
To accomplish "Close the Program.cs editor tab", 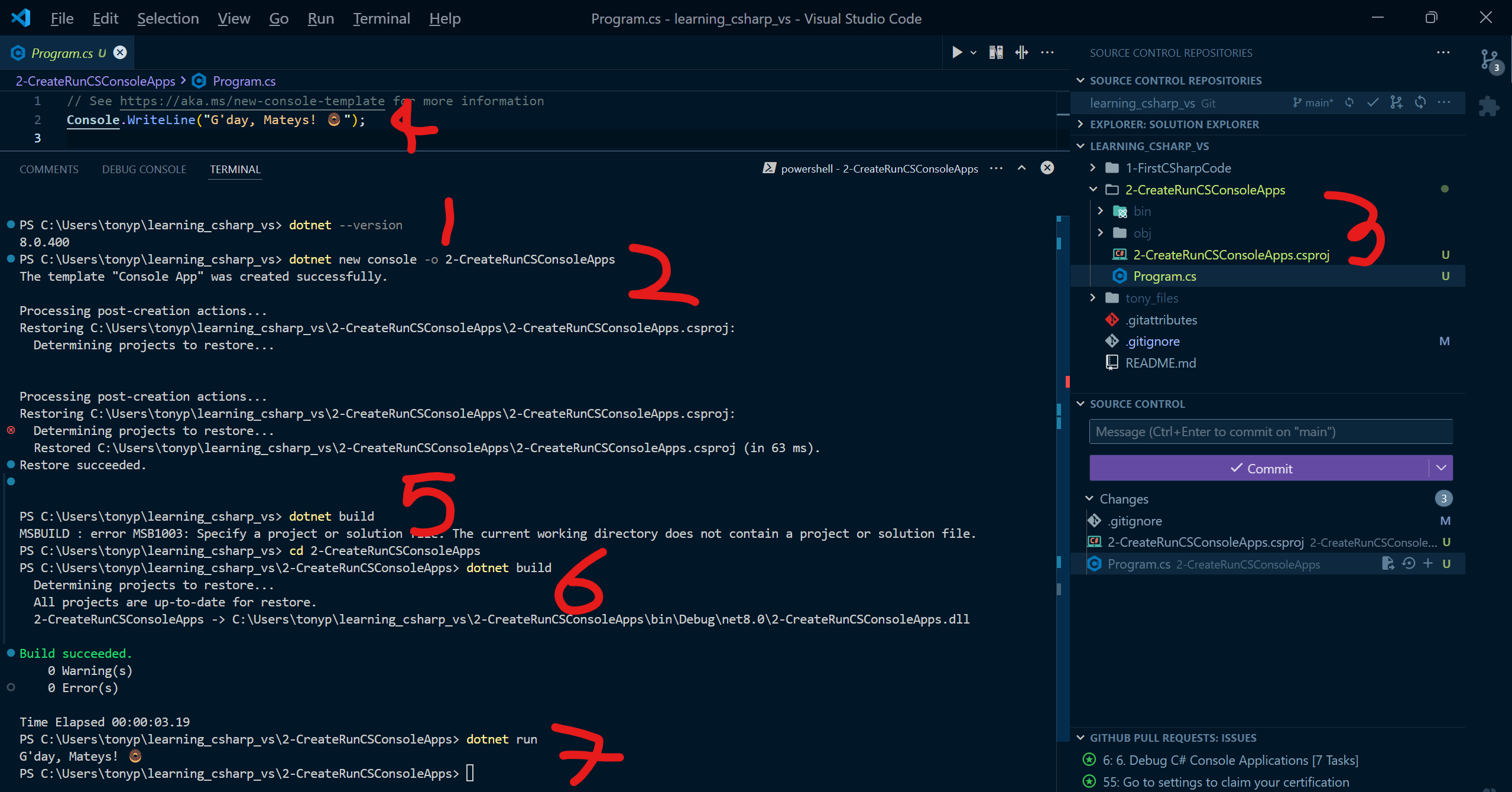I will coord(120,53).
